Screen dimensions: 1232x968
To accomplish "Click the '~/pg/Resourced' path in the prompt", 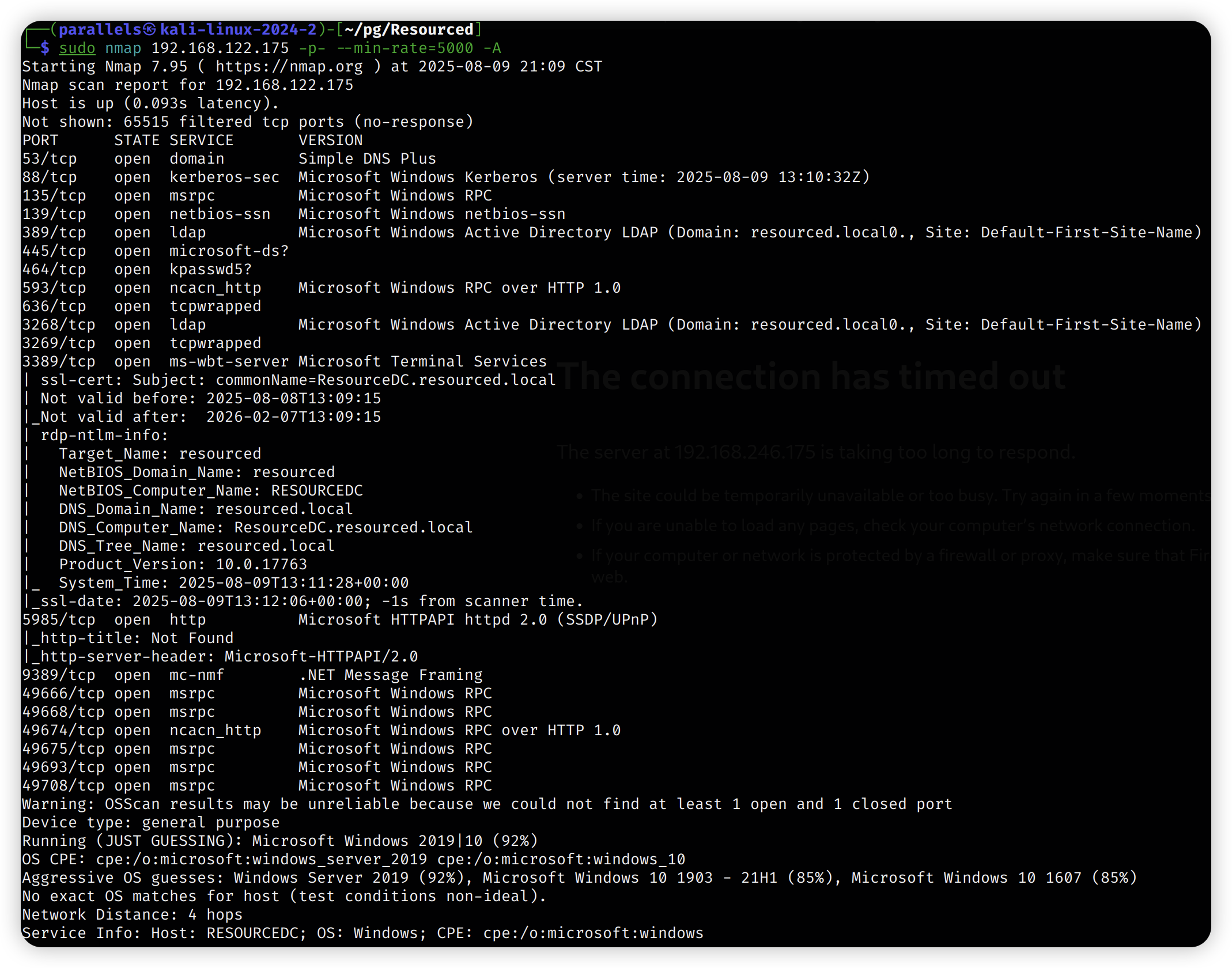I will [409, 30].
